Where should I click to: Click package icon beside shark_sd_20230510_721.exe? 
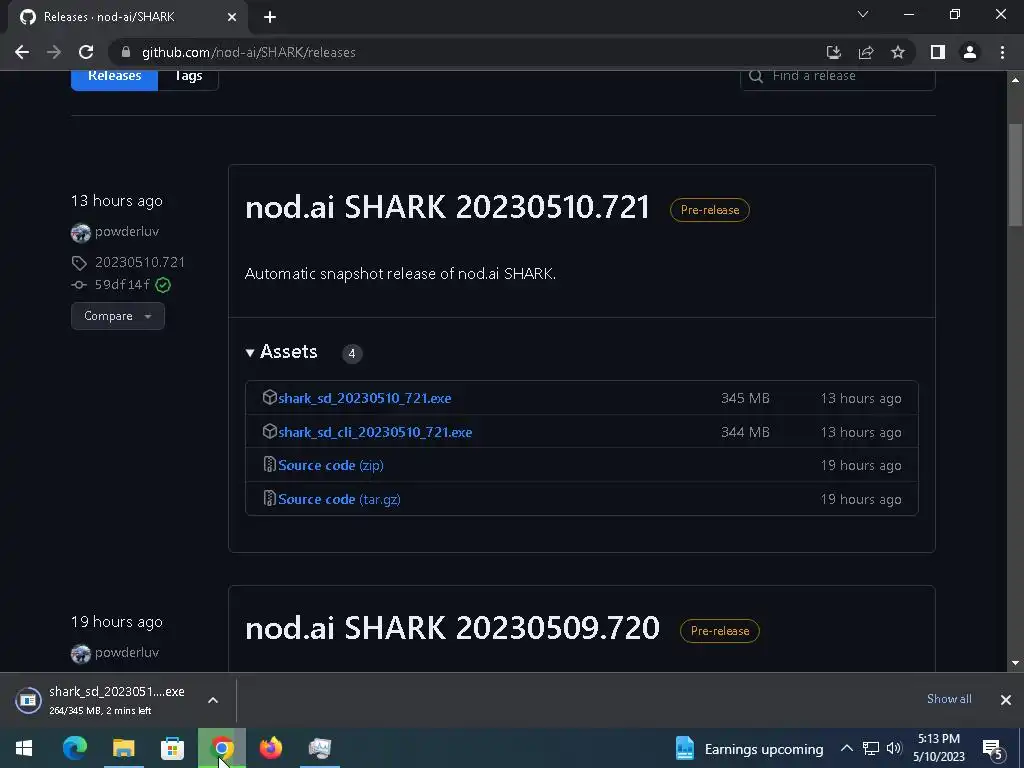[269, 397]
